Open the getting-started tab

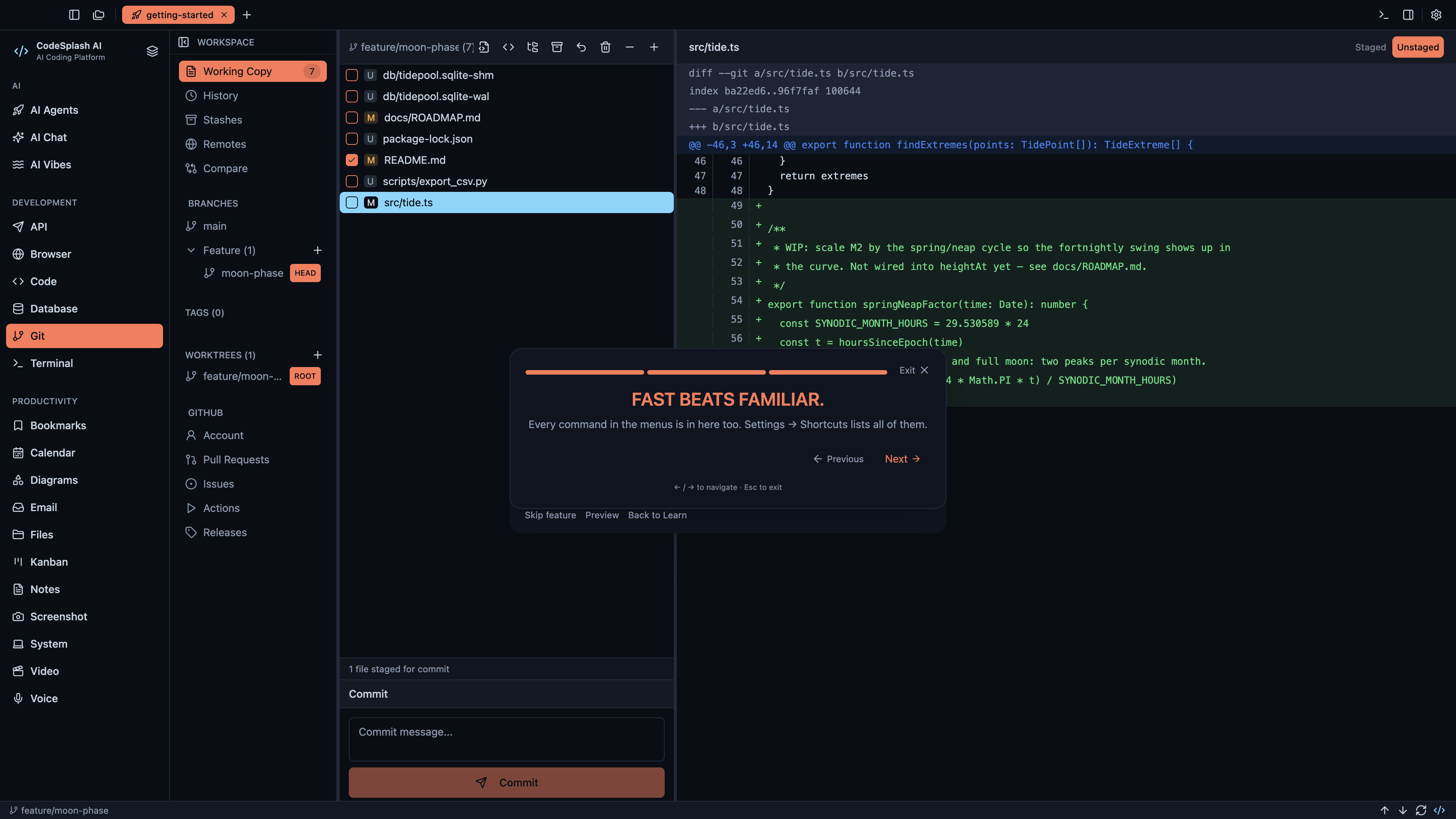tap(179, 15)
